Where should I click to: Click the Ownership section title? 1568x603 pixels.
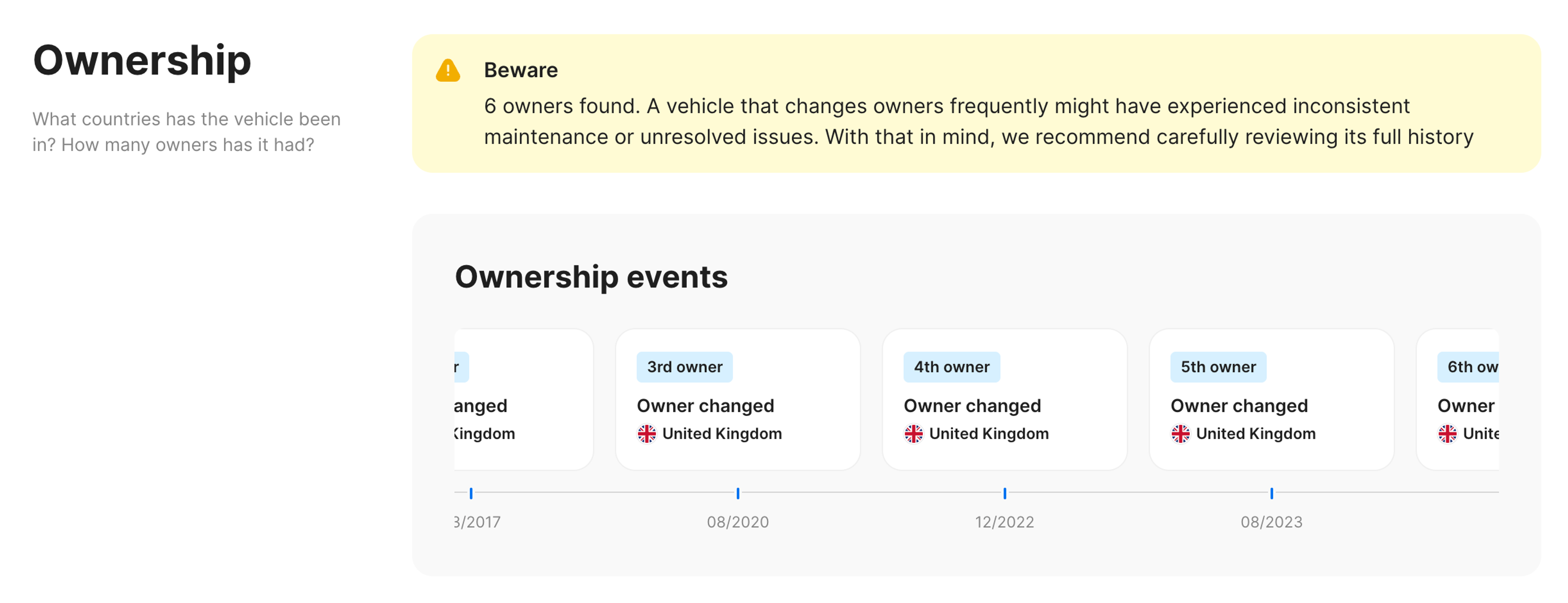[x=142, y=60]
